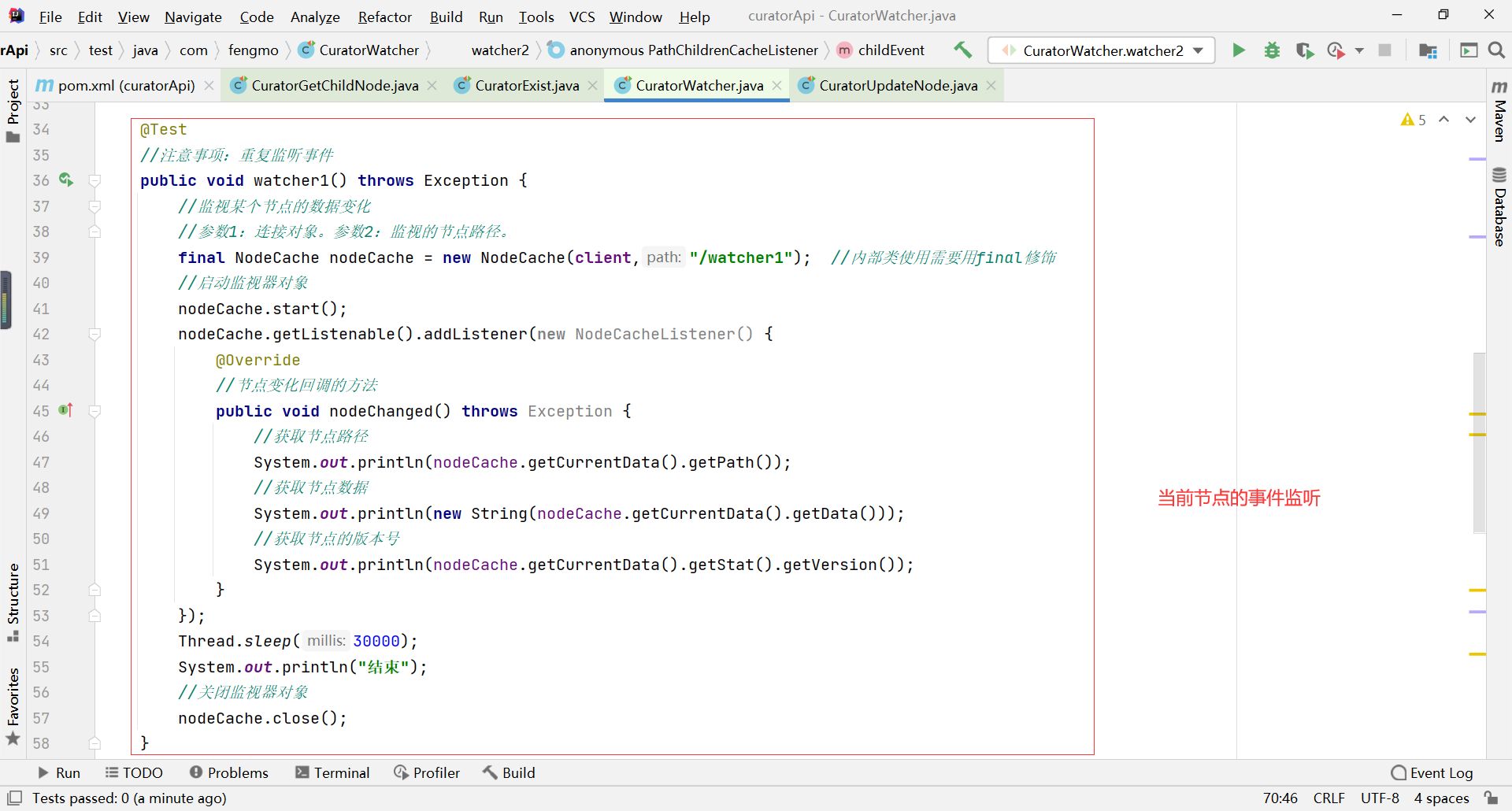Viewport: 1512px width, 811px height.
Task: Collapse watcher1 method fold at line 36
Action: [94, 180]
